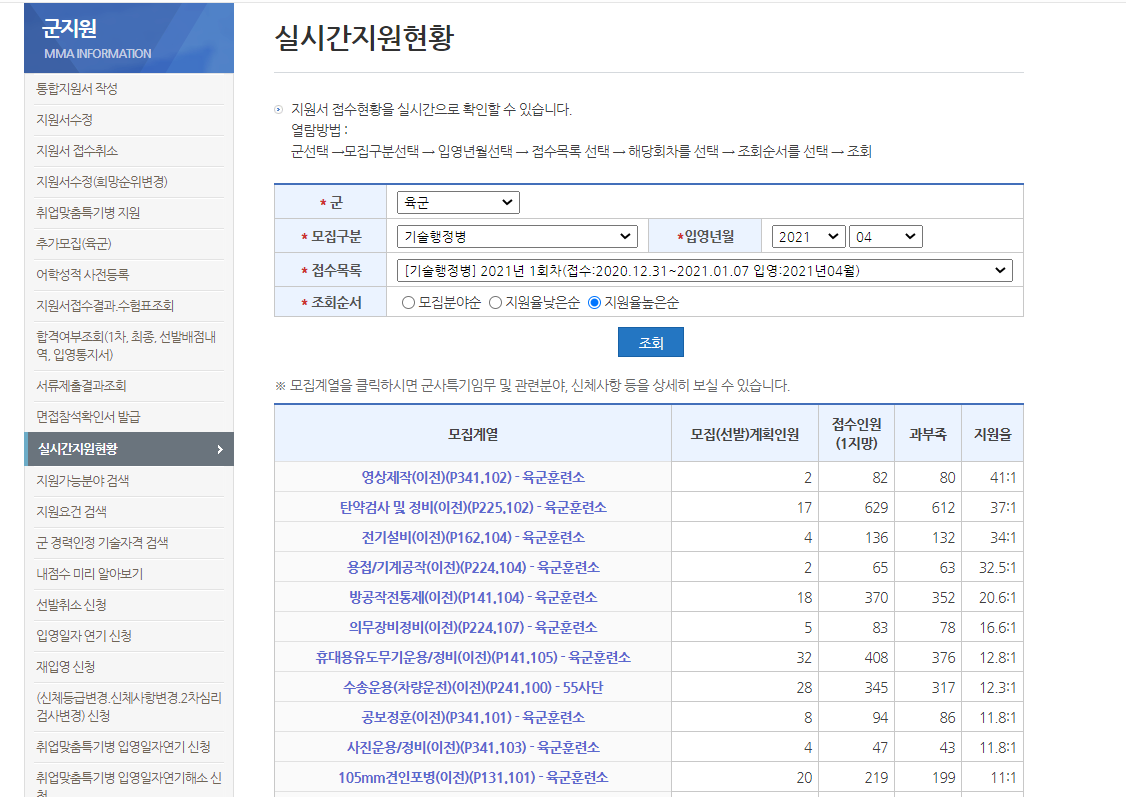Open the 입영년월 year dropdown 2021

pyautogui.click(x=808, y=236)
